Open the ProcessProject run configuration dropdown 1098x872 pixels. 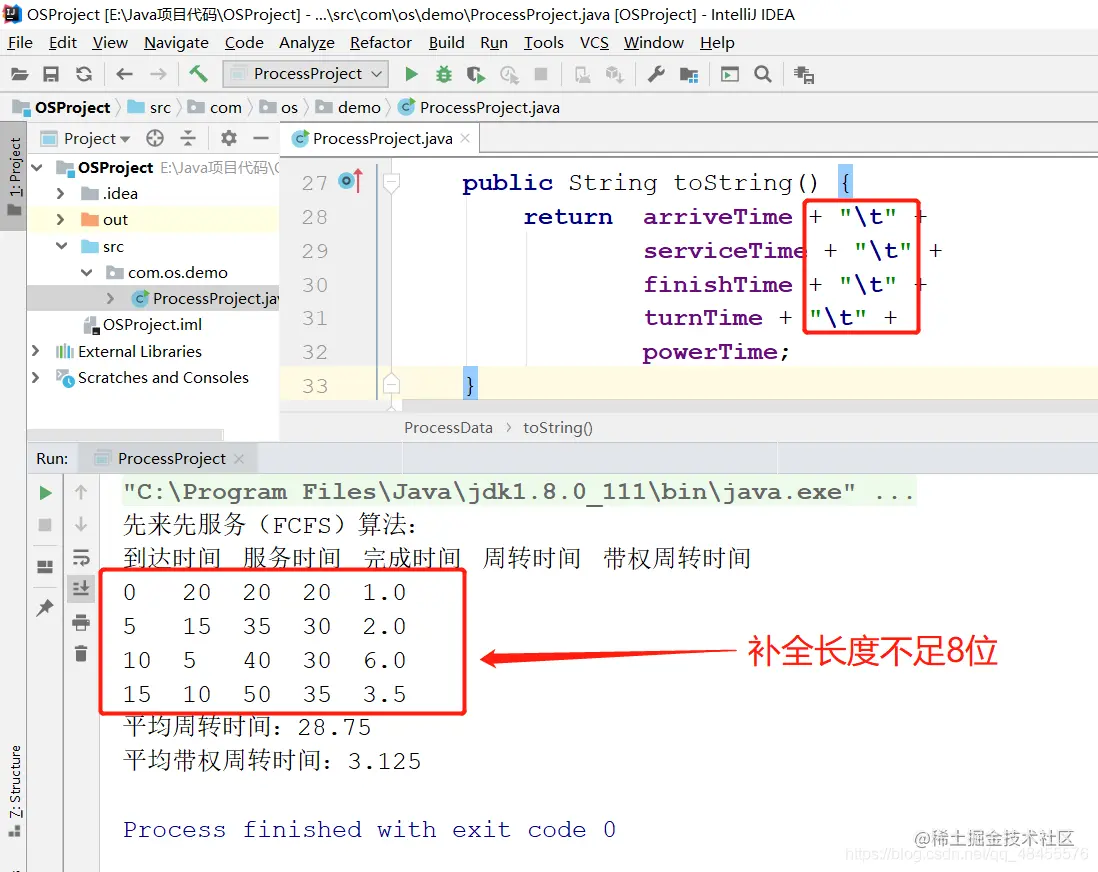pos(305,74)
